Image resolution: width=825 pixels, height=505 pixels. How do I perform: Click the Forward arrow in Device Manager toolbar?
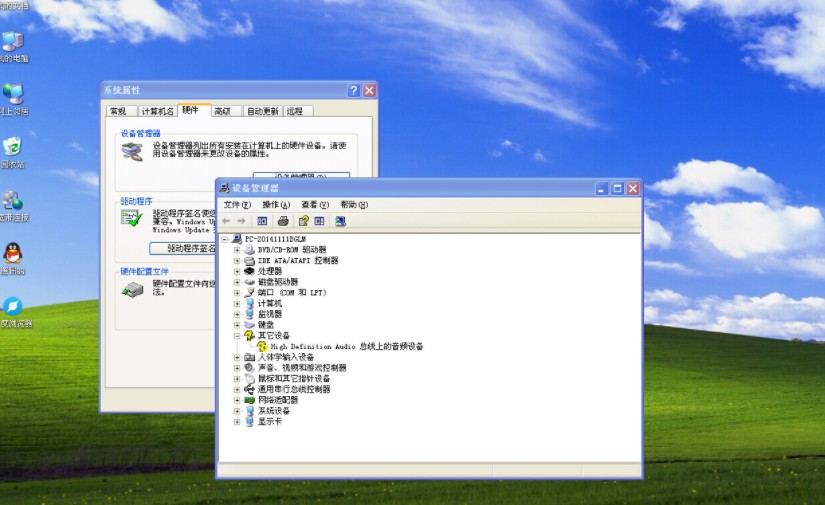pos(242,221)
